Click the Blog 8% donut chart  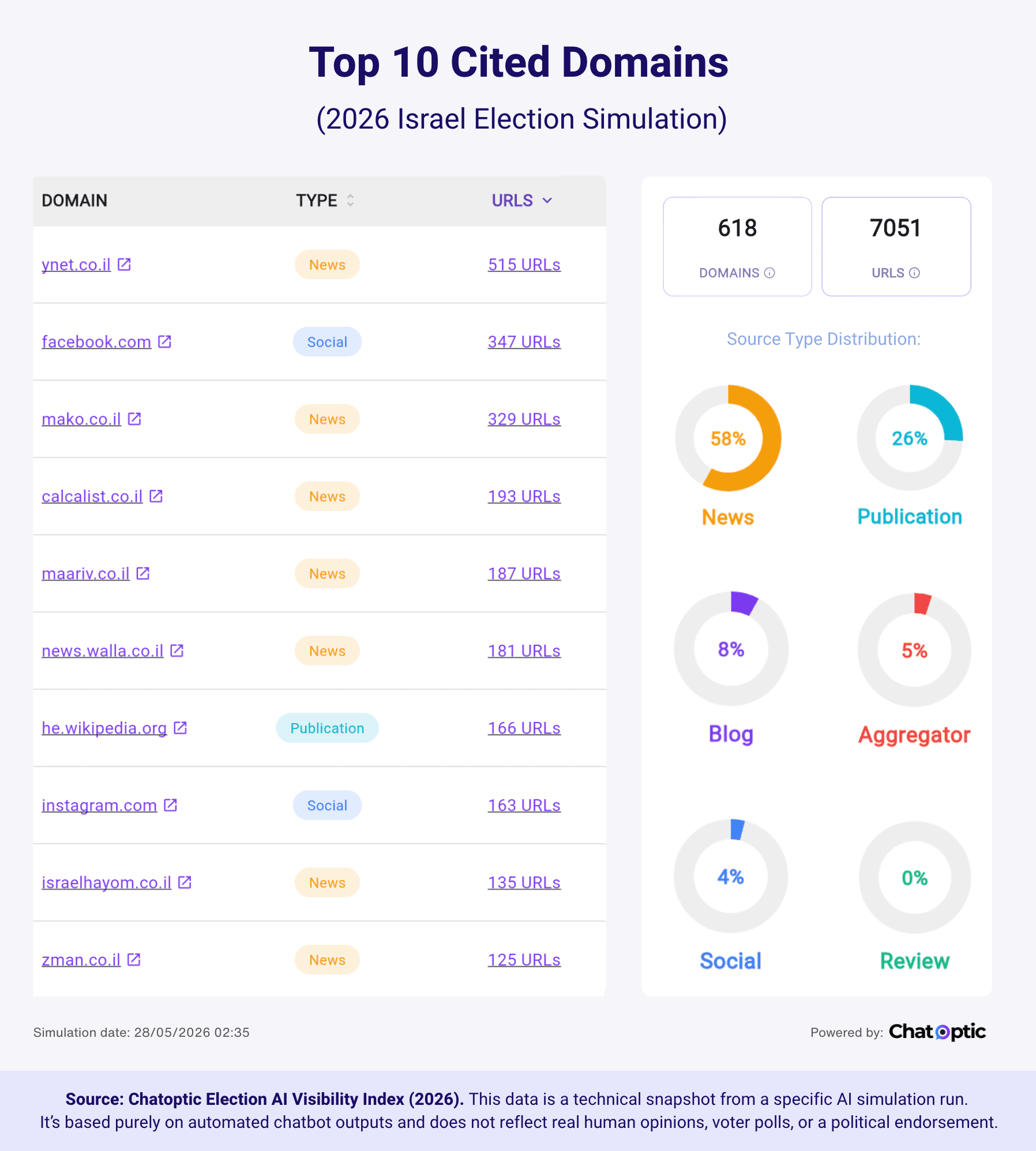731,649
